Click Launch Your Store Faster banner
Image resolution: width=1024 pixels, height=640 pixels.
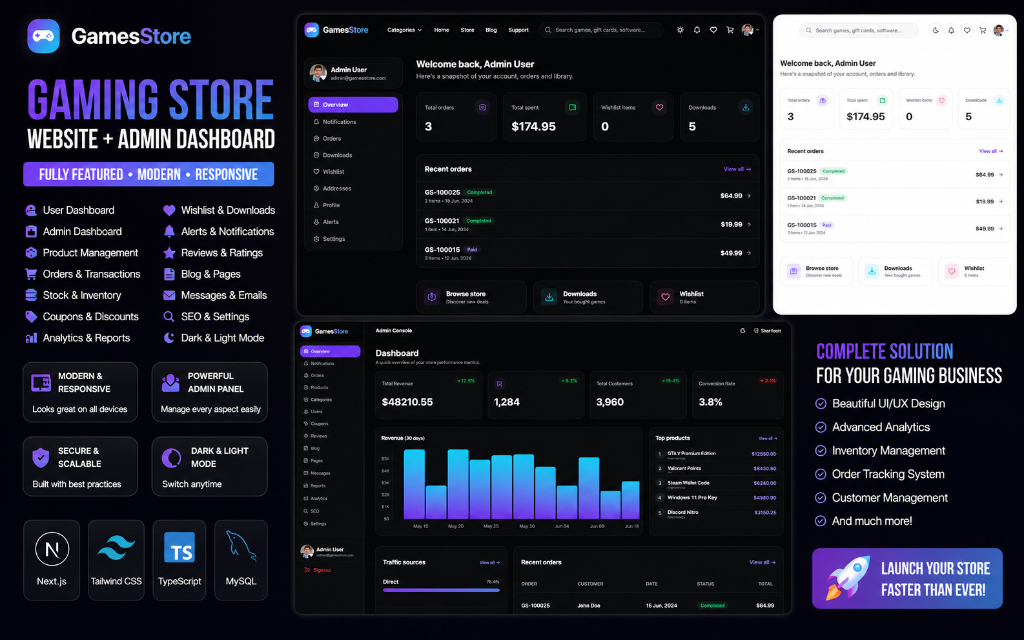click(907, 579)
